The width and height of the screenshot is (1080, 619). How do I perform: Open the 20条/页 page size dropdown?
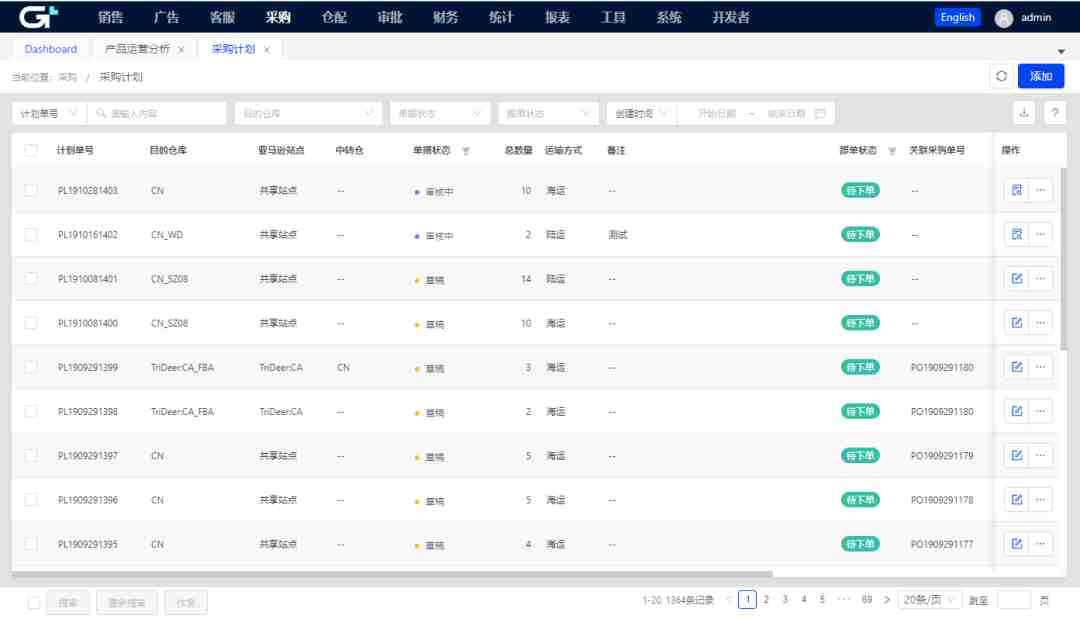click(929, 600)
